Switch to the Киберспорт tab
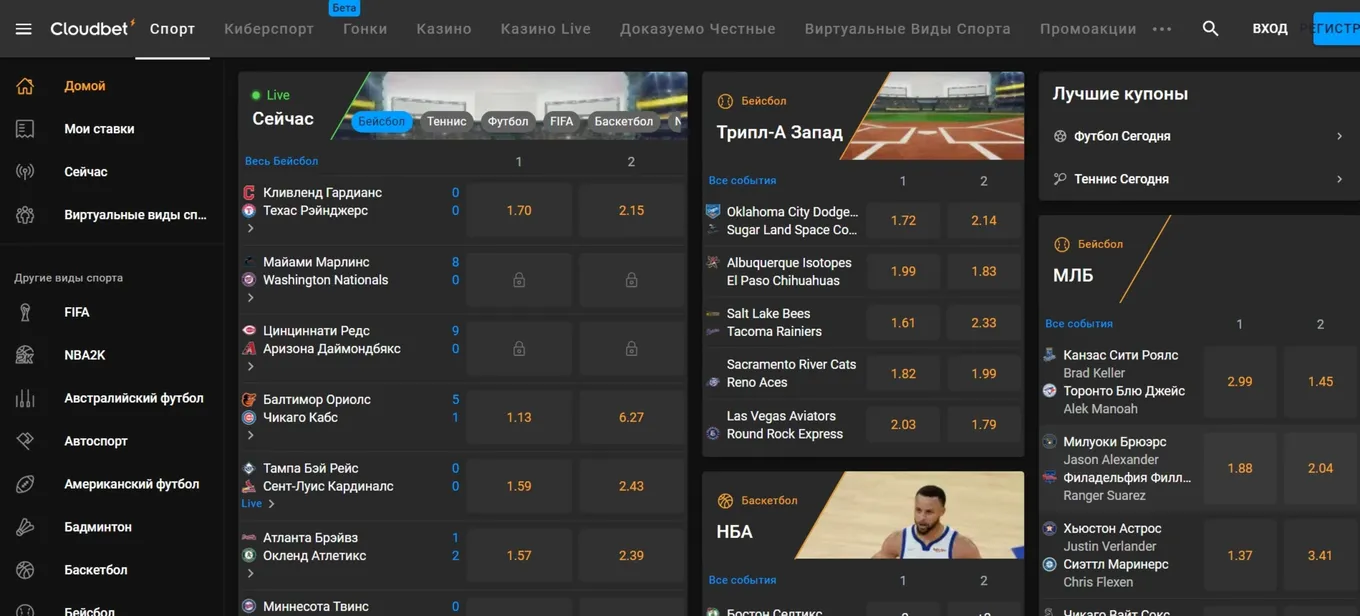The width and height of the screenshot is (1360, 616). (269, 29)
